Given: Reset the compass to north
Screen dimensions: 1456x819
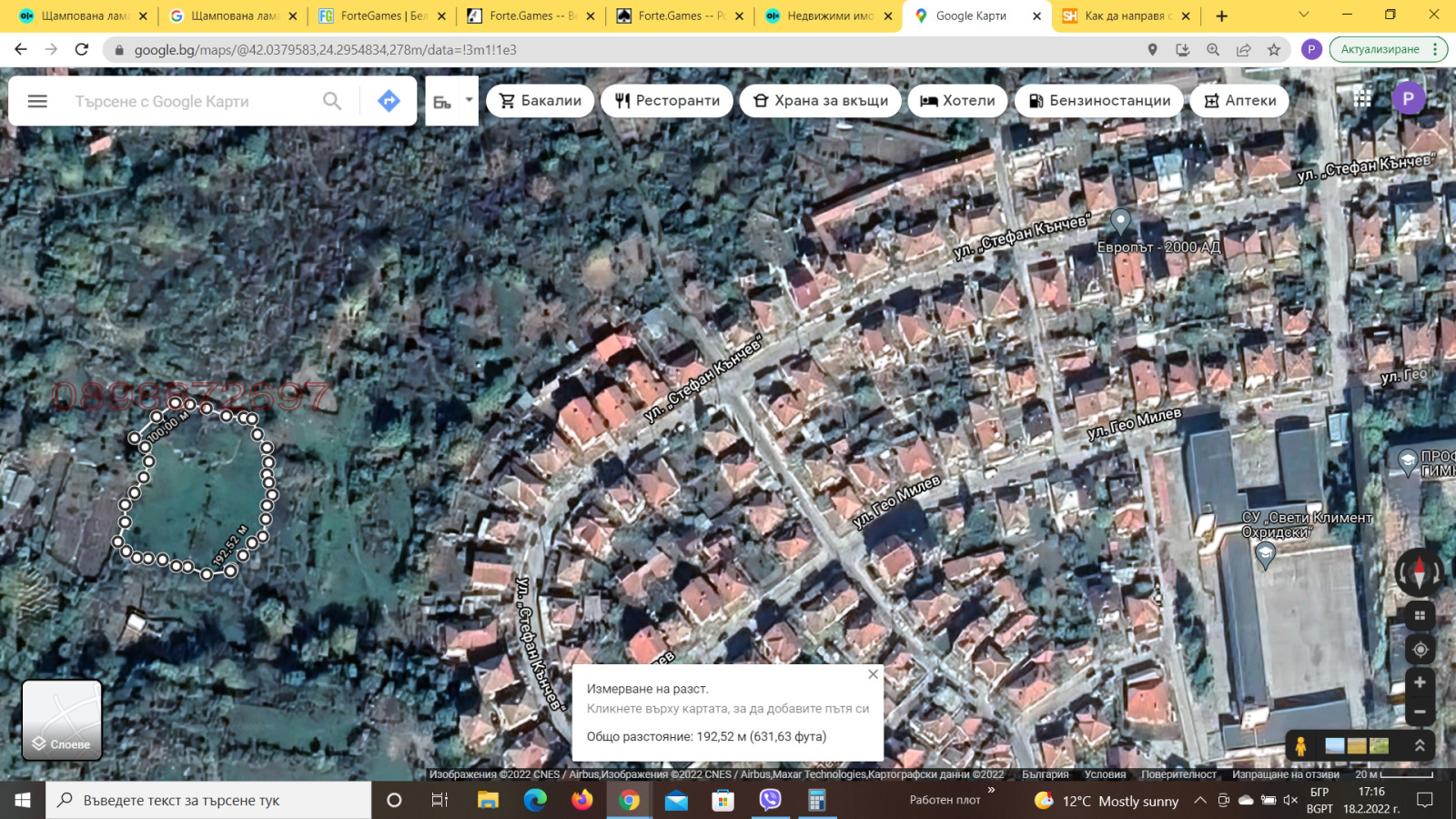Looking at the screenshot, I should pos(1420,572).
